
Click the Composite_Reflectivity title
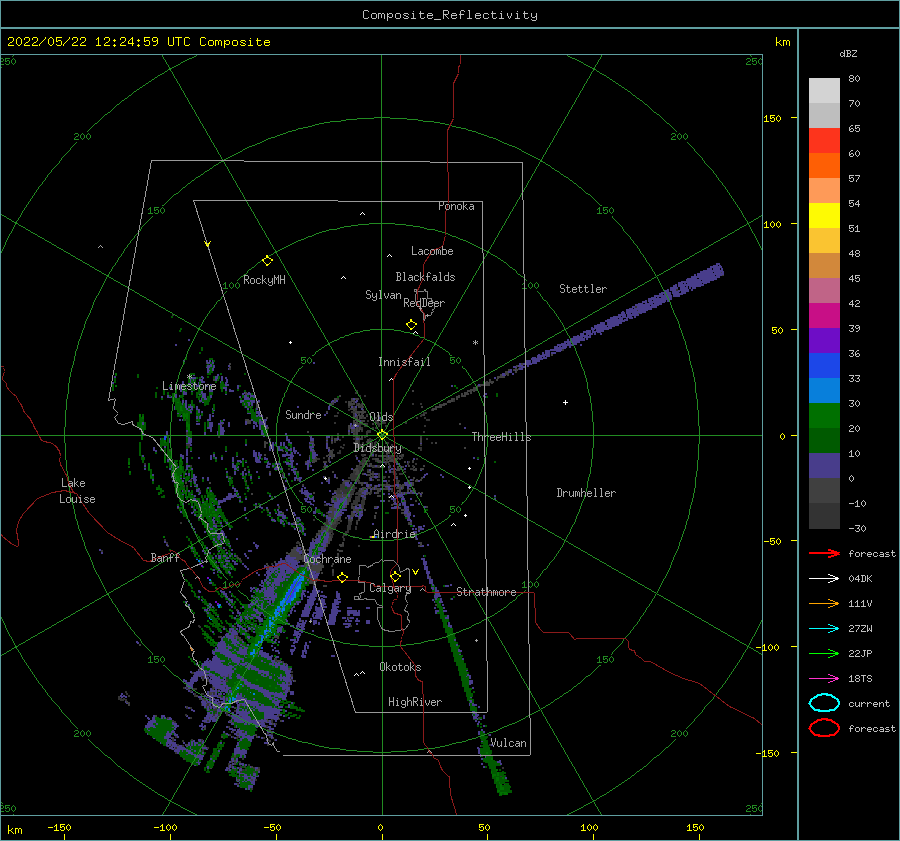(449, 15)
